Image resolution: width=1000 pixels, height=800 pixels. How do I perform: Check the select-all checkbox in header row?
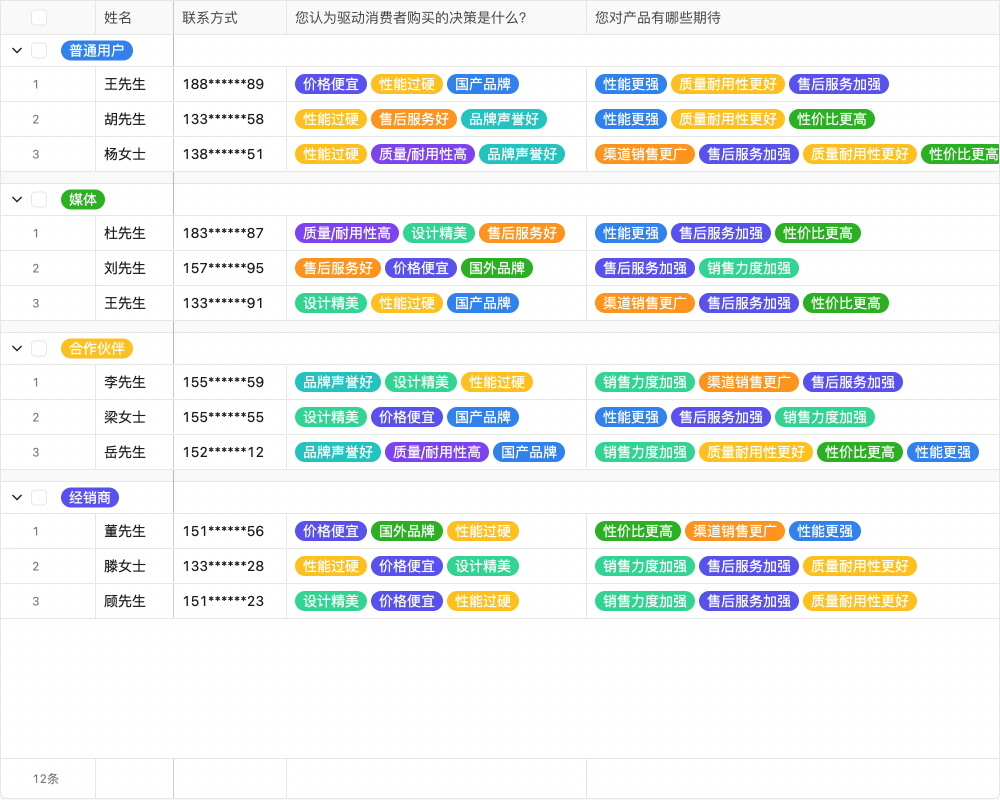click(38, 17)
